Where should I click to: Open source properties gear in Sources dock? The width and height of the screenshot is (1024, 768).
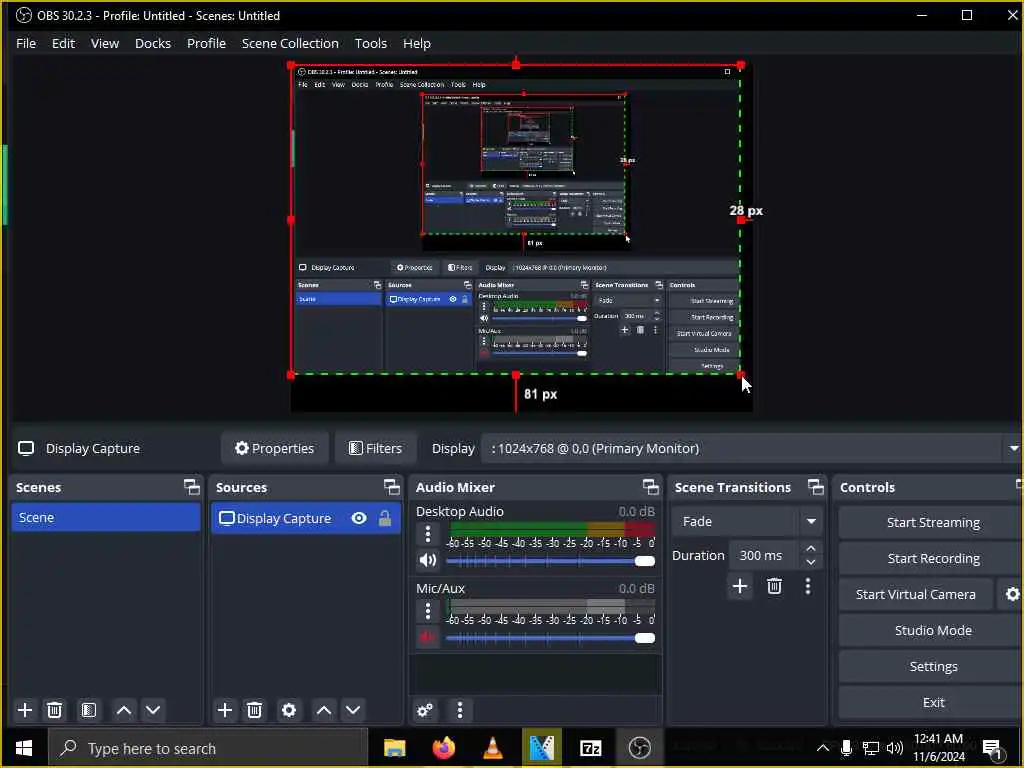click(x=289, y=710)
